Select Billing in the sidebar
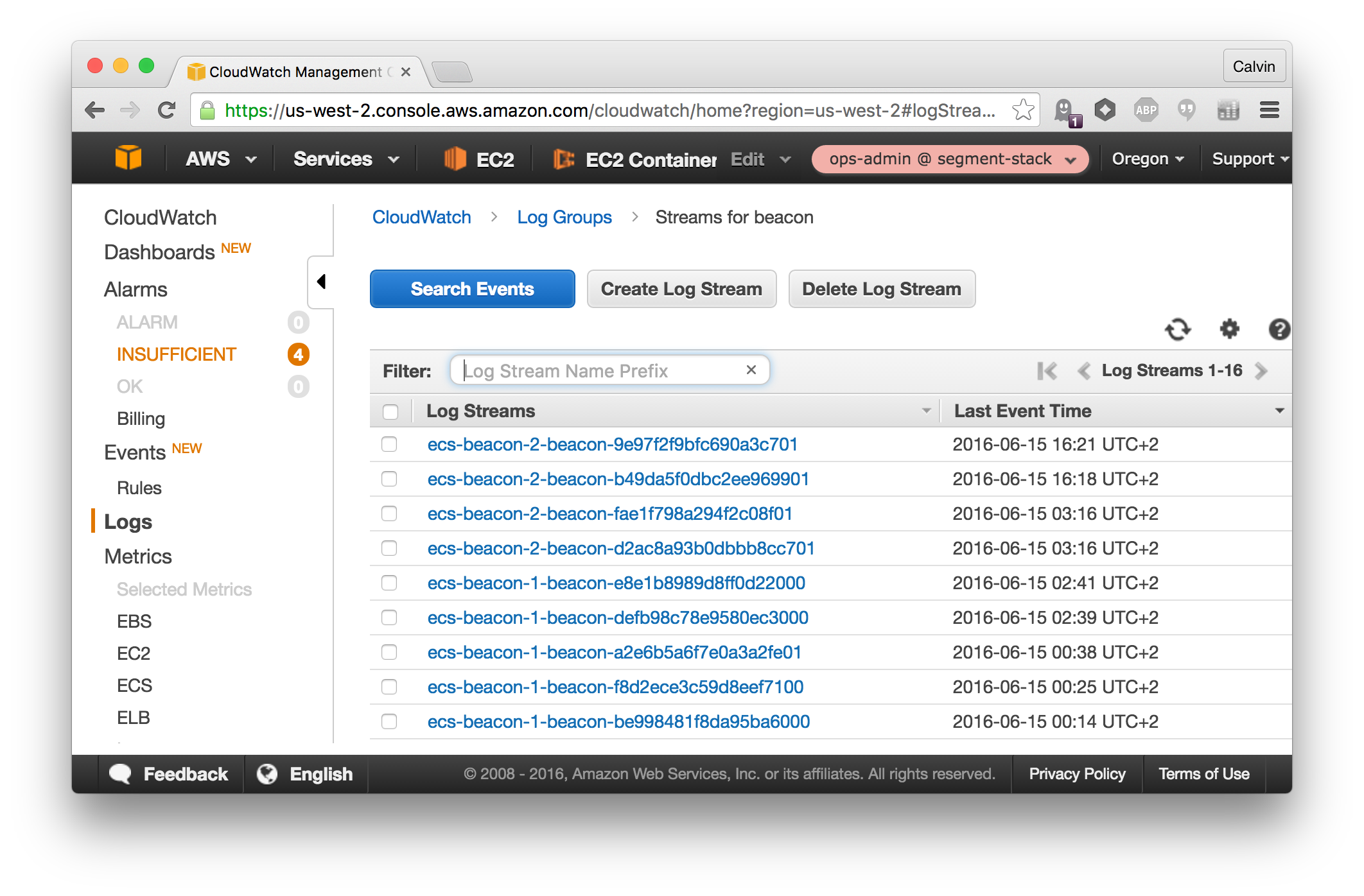This screenshot has height=896, width=1364. click(141, 418)
